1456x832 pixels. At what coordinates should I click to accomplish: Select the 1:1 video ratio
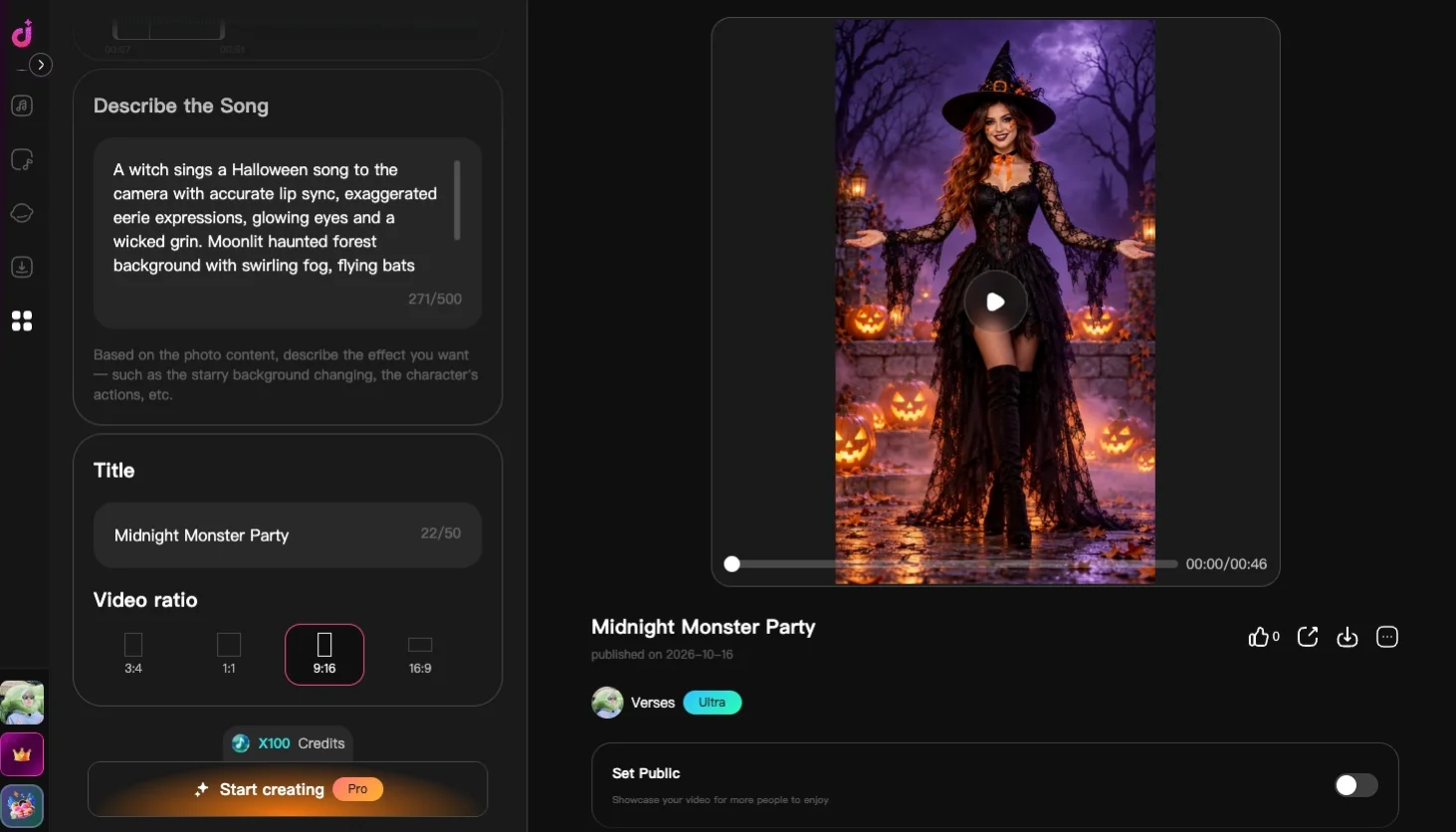229,654
